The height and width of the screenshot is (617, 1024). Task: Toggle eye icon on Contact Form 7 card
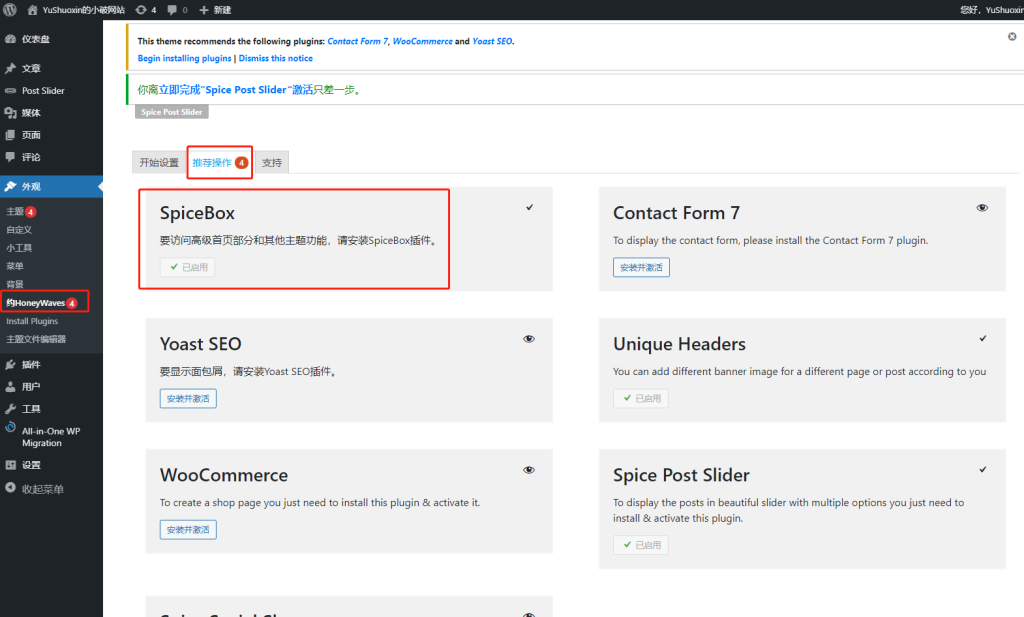[x=982, y=208]
